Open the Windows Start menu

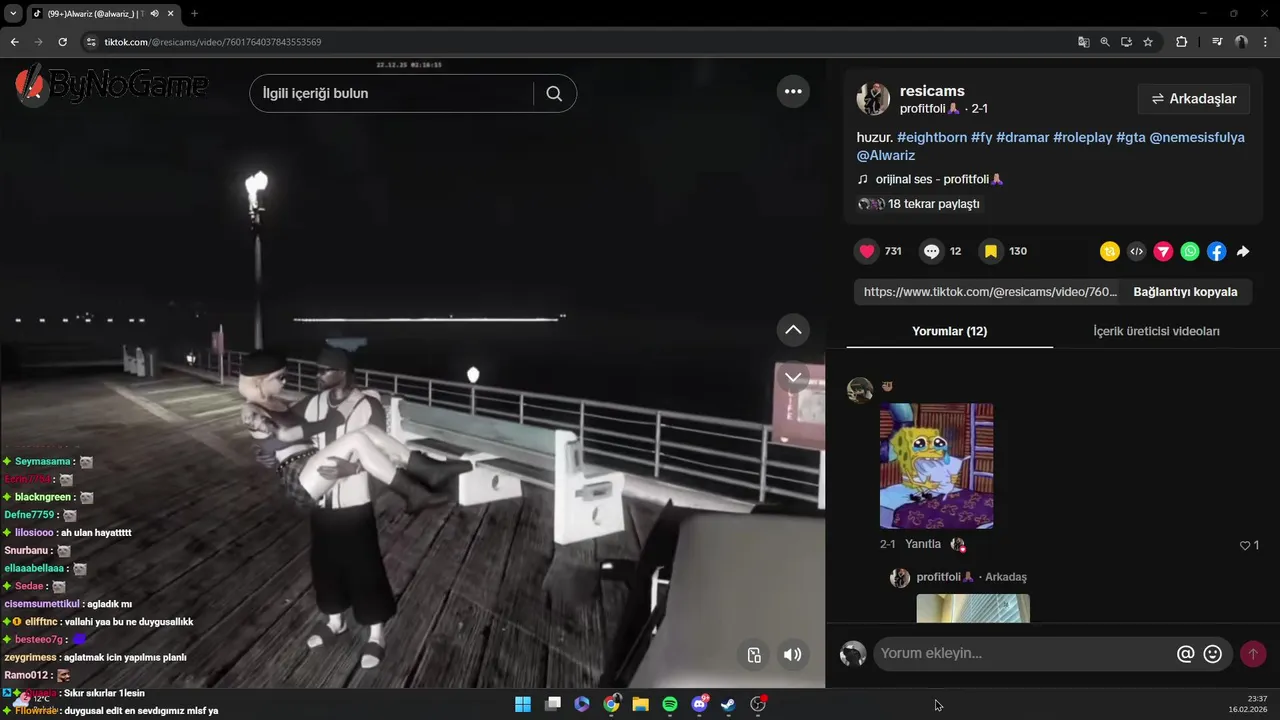[x=523, y=704]
